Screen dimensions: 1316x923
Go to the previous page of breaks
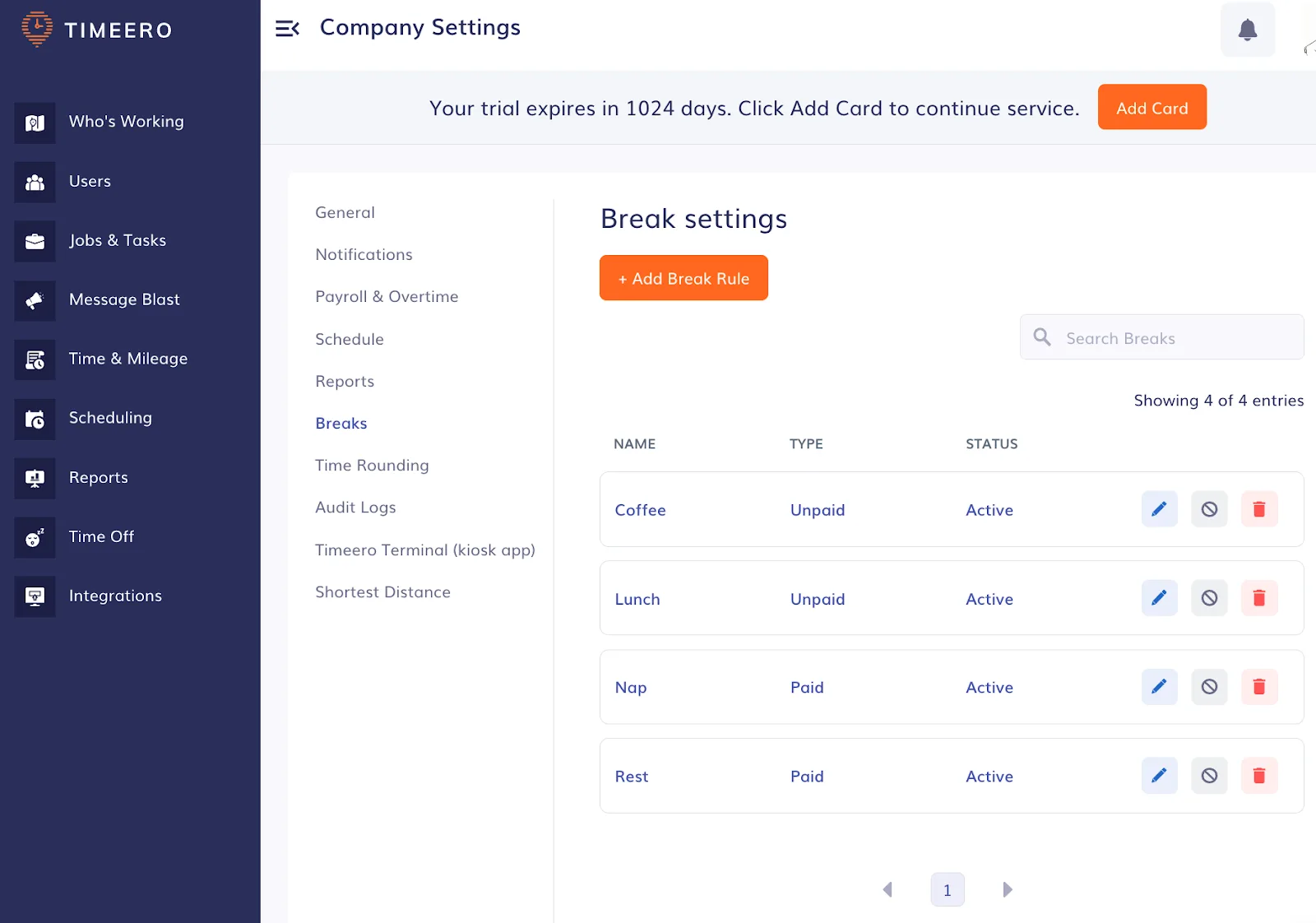[x=887, y=889]
